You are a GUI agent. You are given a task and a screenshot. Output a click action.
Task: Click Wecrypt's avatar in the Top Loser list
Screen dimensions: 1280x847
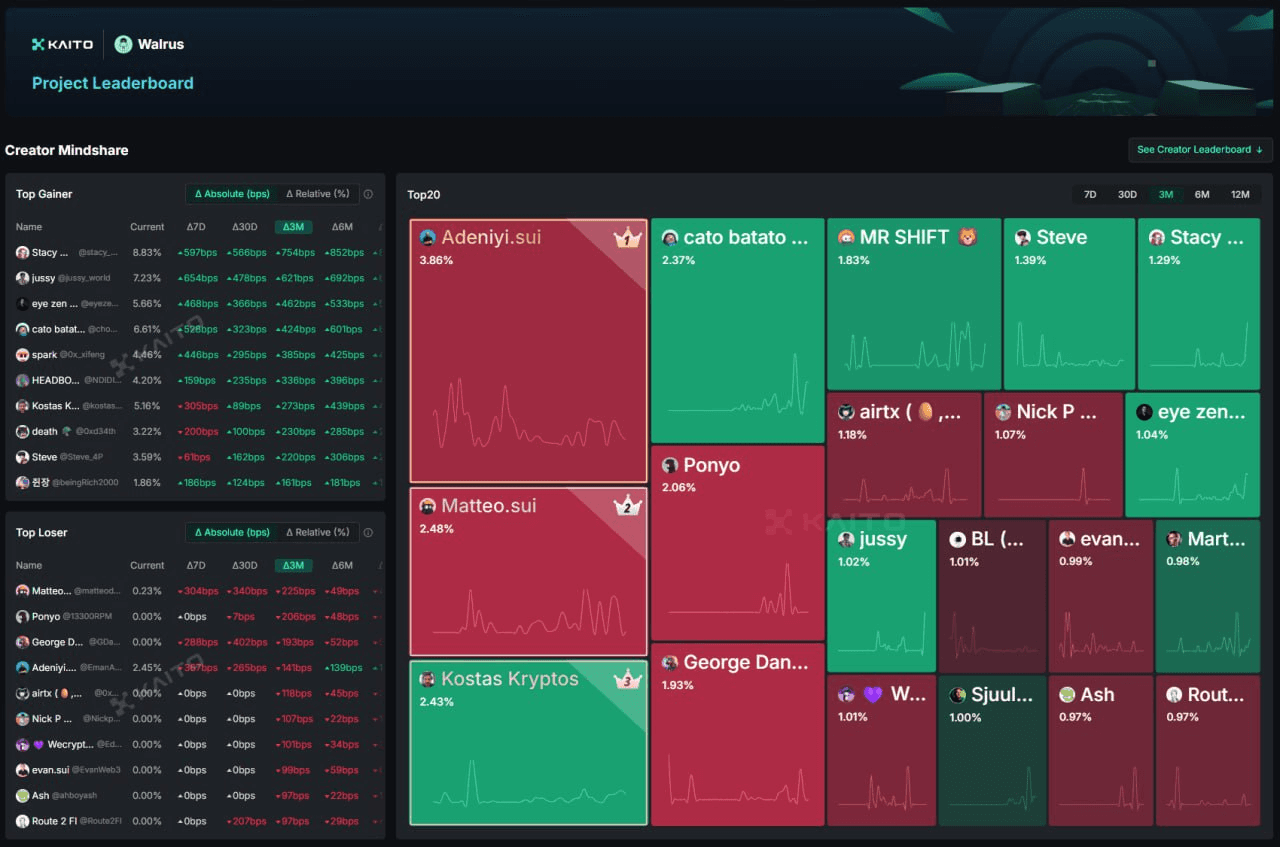tap(22, 745)
